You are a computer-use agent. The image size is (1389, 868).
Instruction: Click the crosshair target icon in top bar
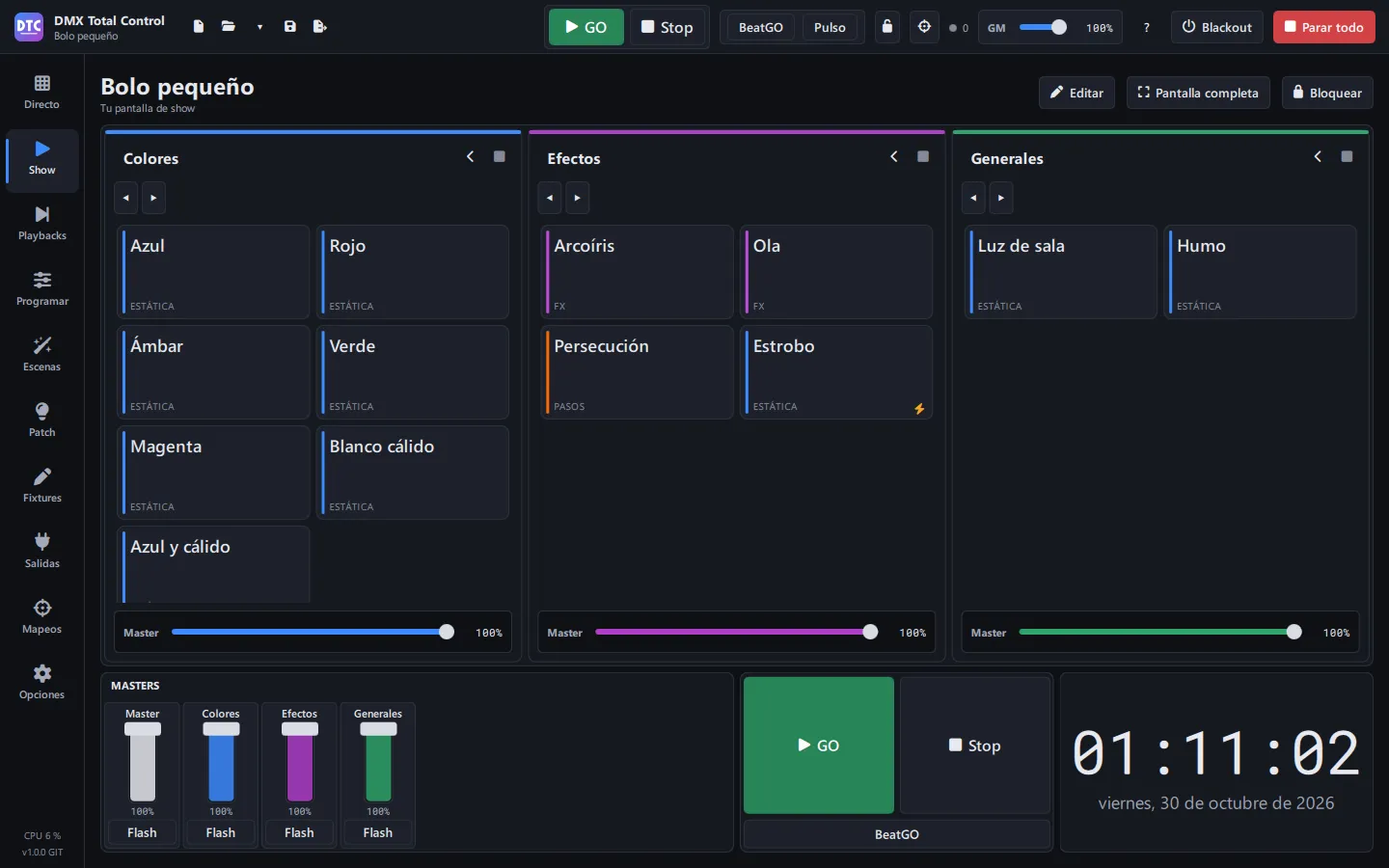click(x=924, y=27)
